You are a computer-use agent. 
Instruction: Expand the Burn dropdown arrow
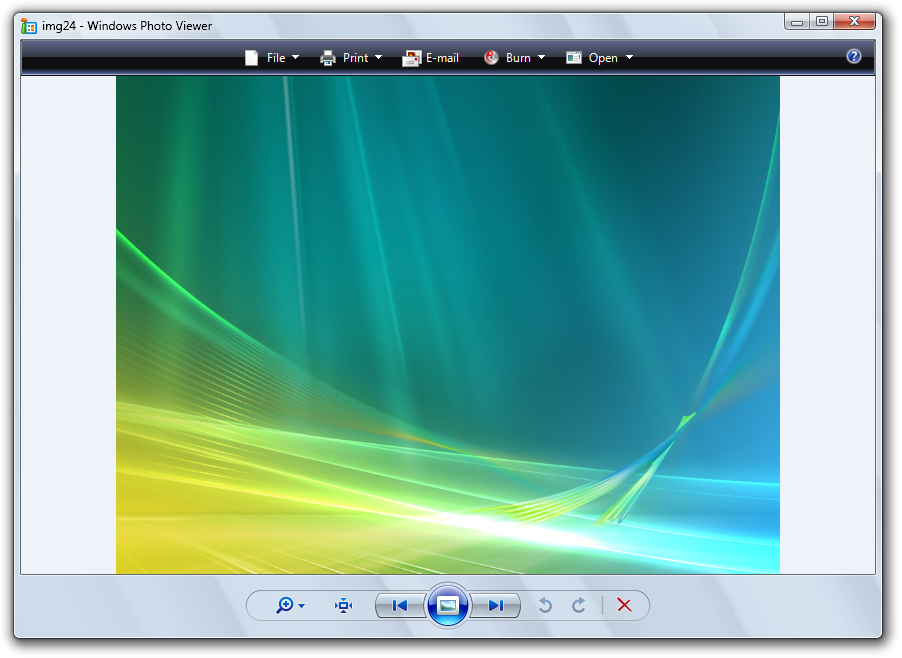542,58
